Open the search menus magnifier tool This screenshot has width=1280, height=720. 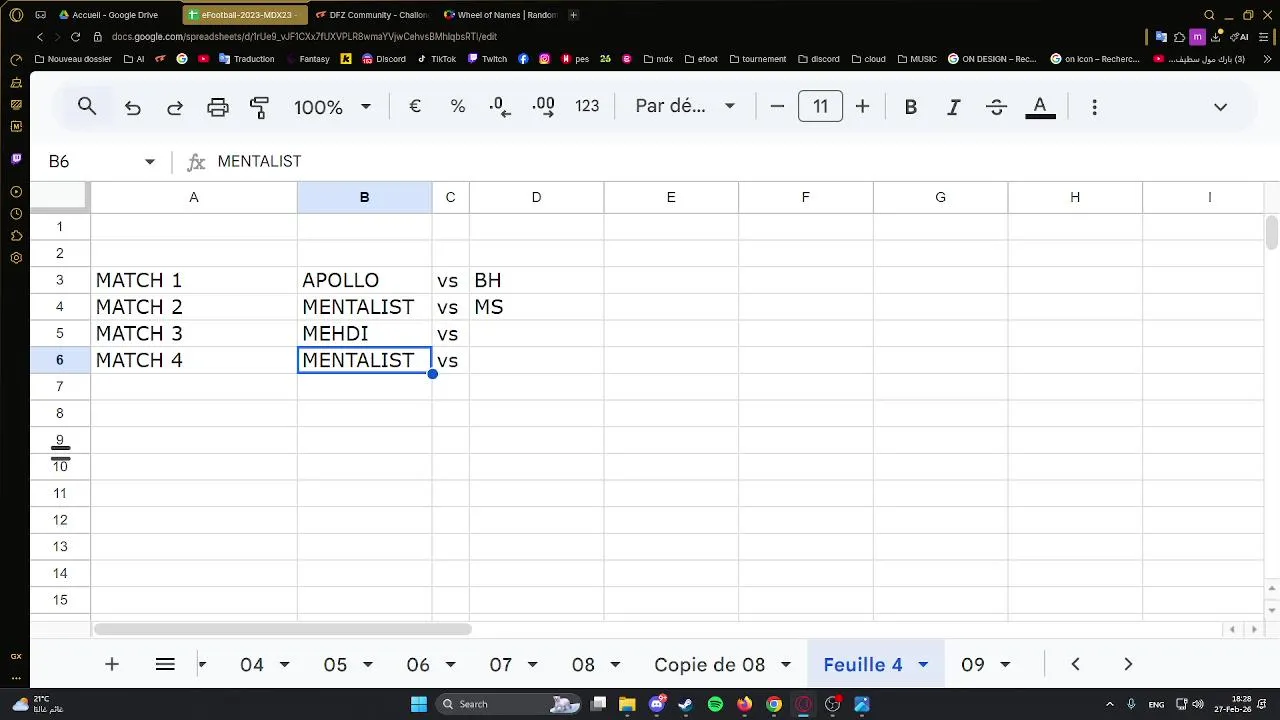click(87, 106)
